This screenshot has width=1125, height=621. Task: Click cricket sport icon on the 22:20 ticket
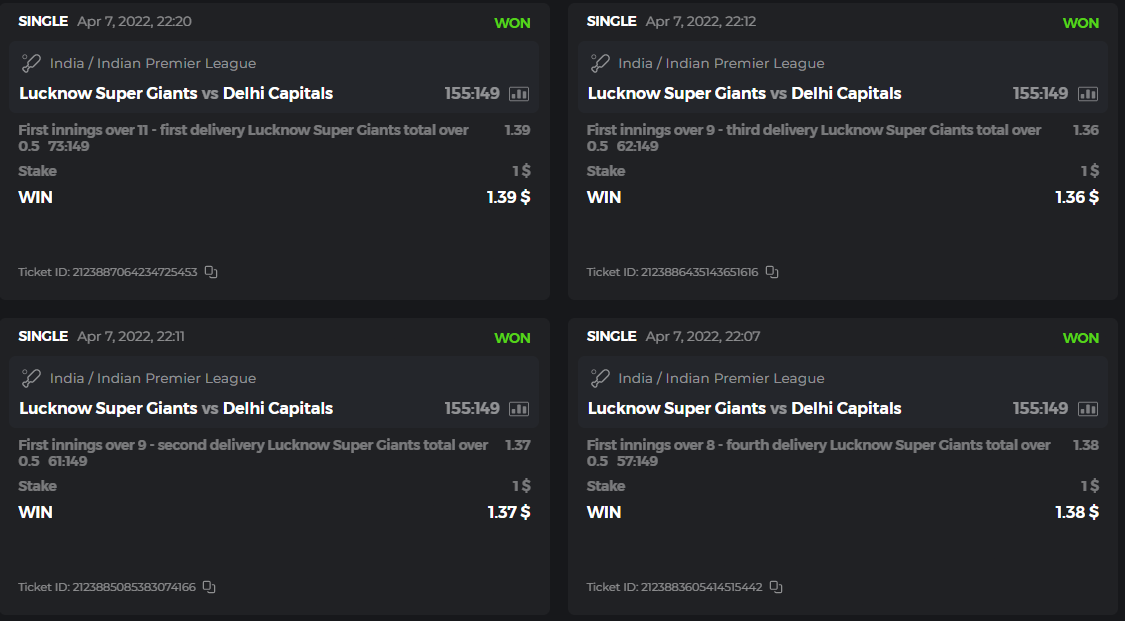pyautogui.click(x=31, y=63)
